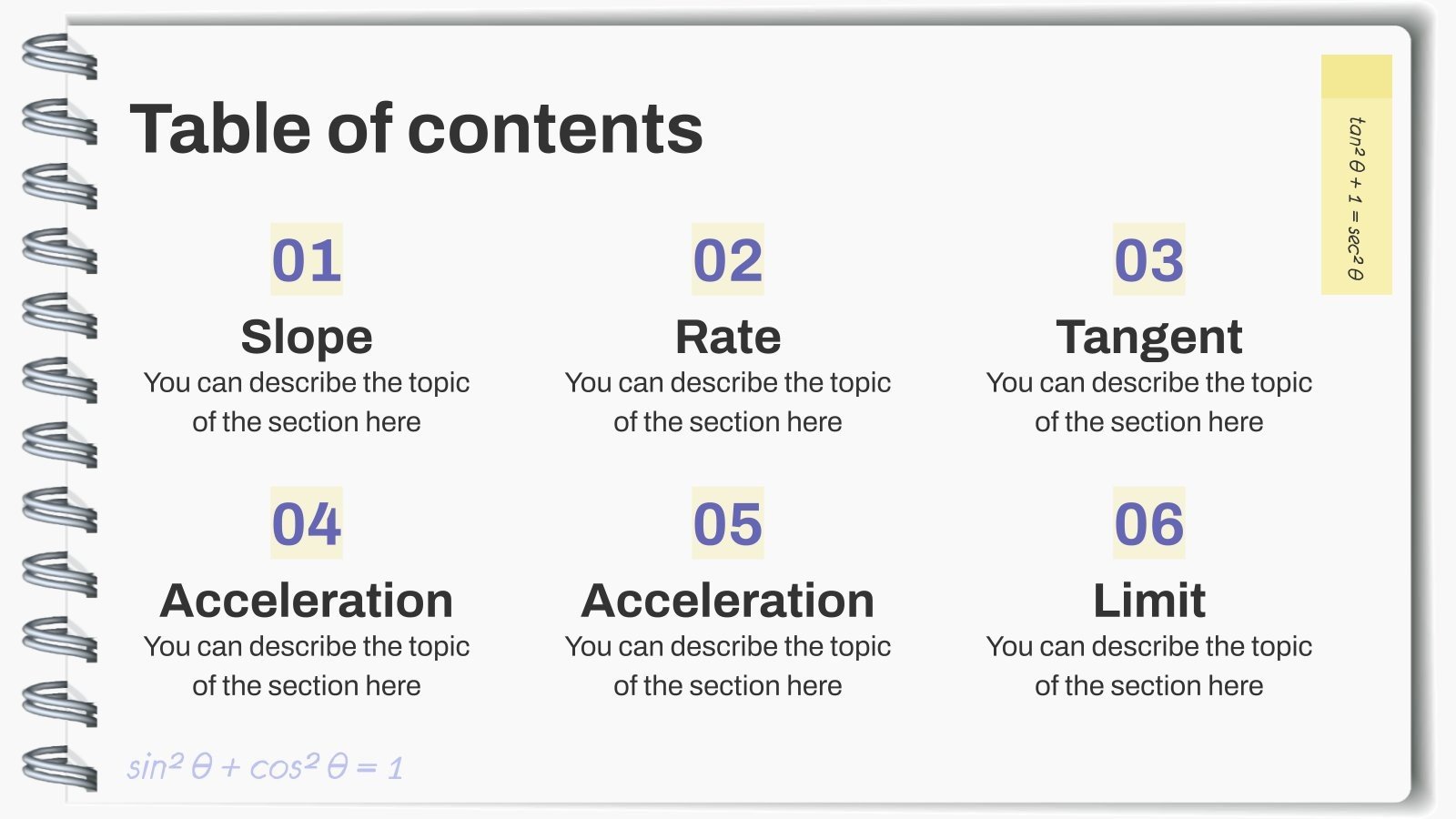Click the description text under Tangent

click(x=1149, y=402)
